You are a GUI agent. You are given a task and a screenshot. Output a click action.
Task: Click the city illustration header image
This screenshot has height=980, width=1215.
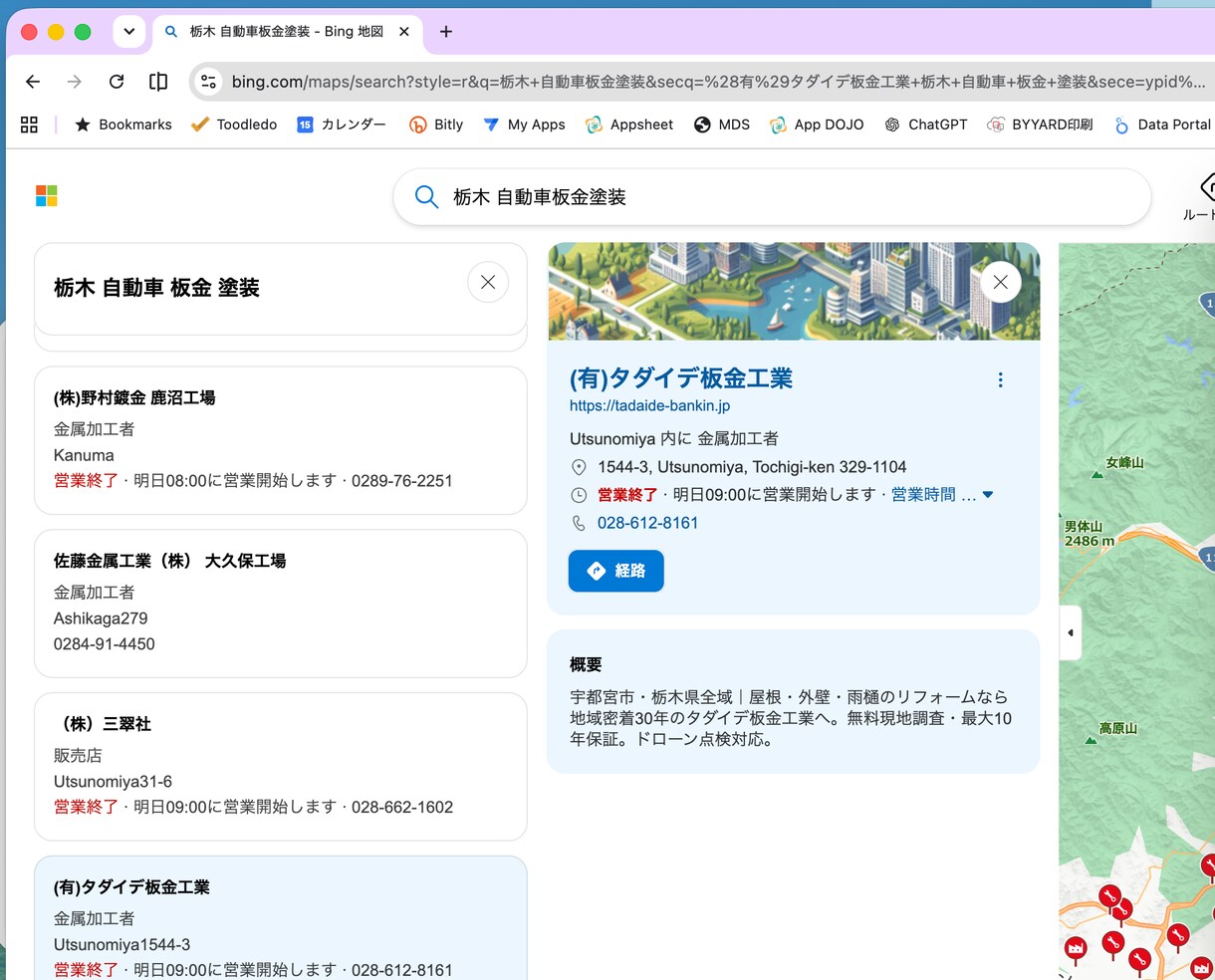[x=794, y=291]
